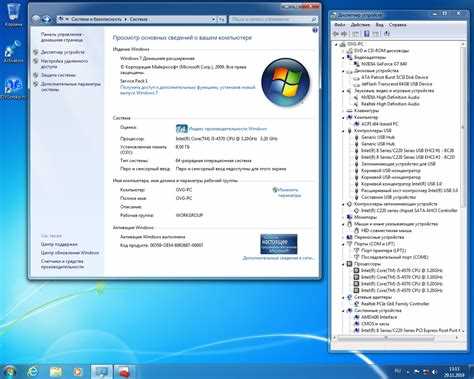Switch to red toolbox app on taskbar

(124, 372)
